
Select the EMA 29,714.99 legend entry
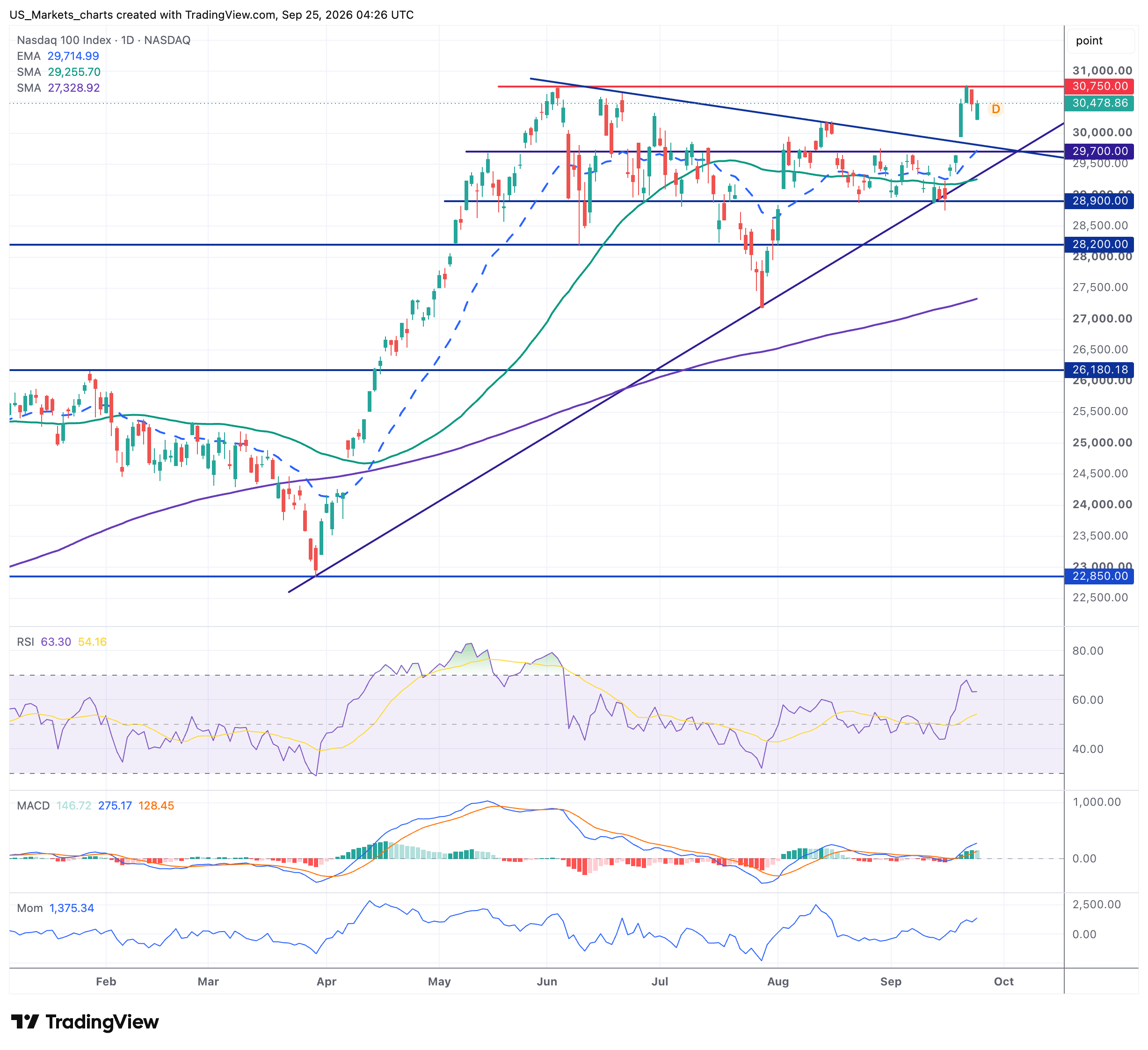click(58, 56)
